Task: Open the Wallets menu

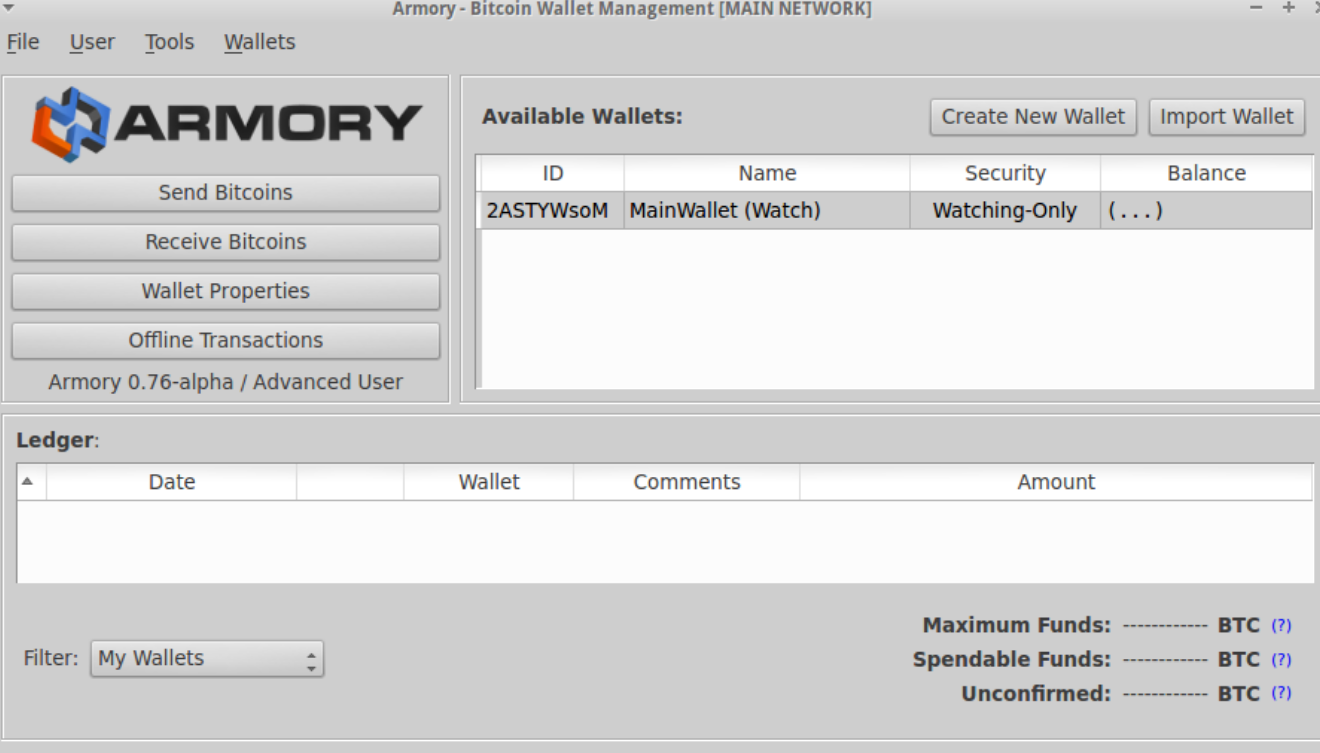Action: [258, 42]
